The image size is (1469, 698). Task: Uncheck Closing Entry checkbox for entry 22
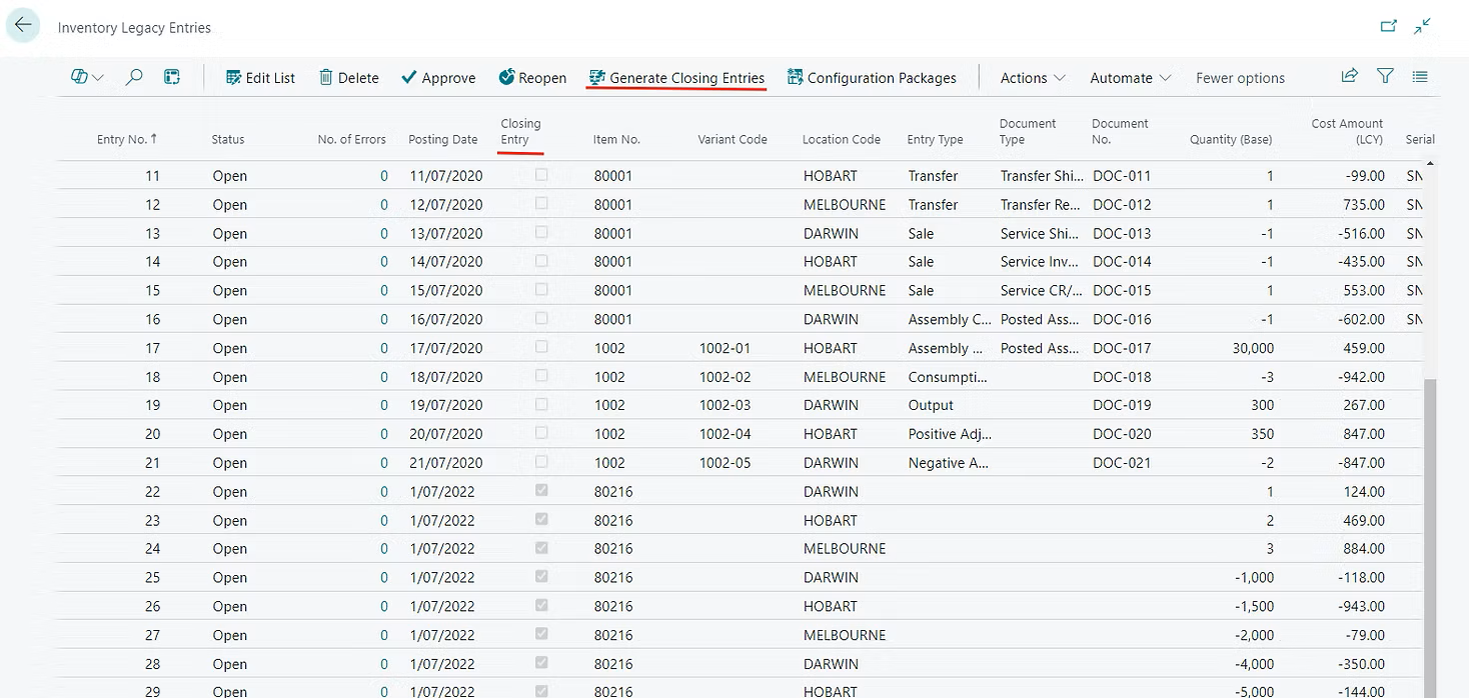pyautogui.click(x=542, y=491)
